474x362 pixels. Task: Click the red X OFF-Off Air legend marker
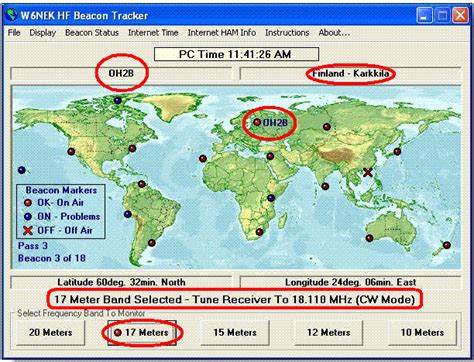click(28, 230)
